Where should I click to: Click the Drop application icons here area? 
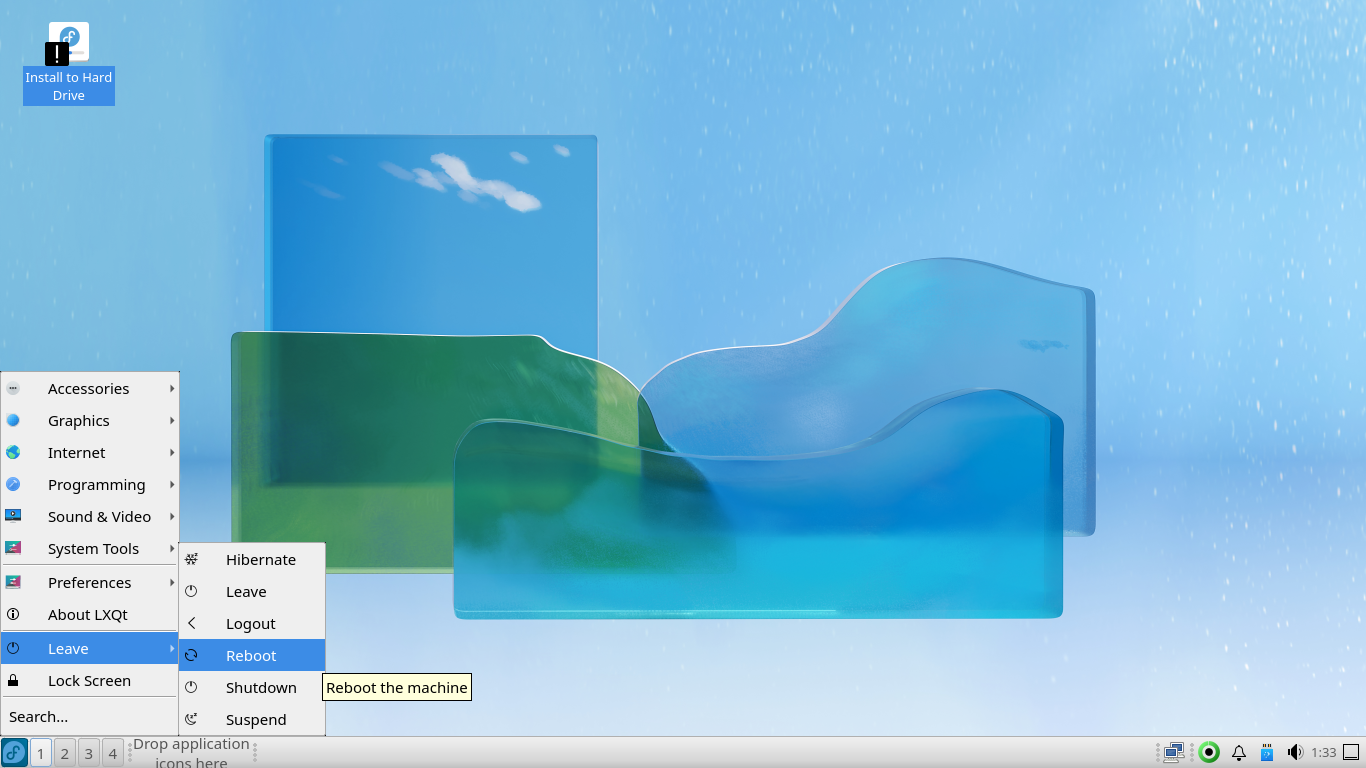point(191,753)
